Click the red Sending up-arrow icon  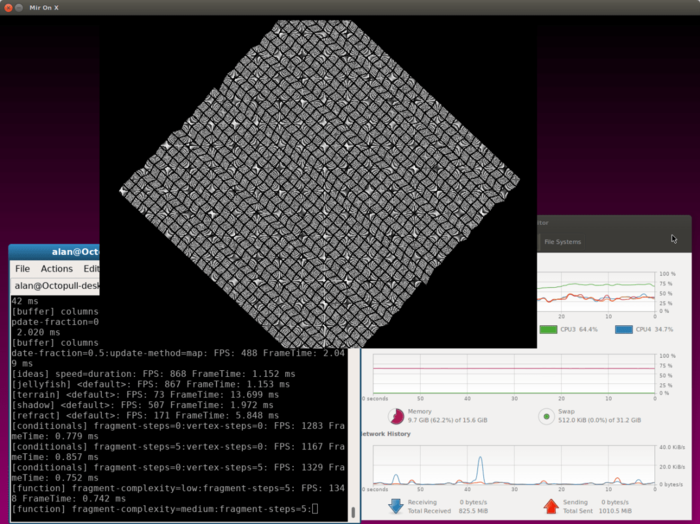tap(550, 506)
